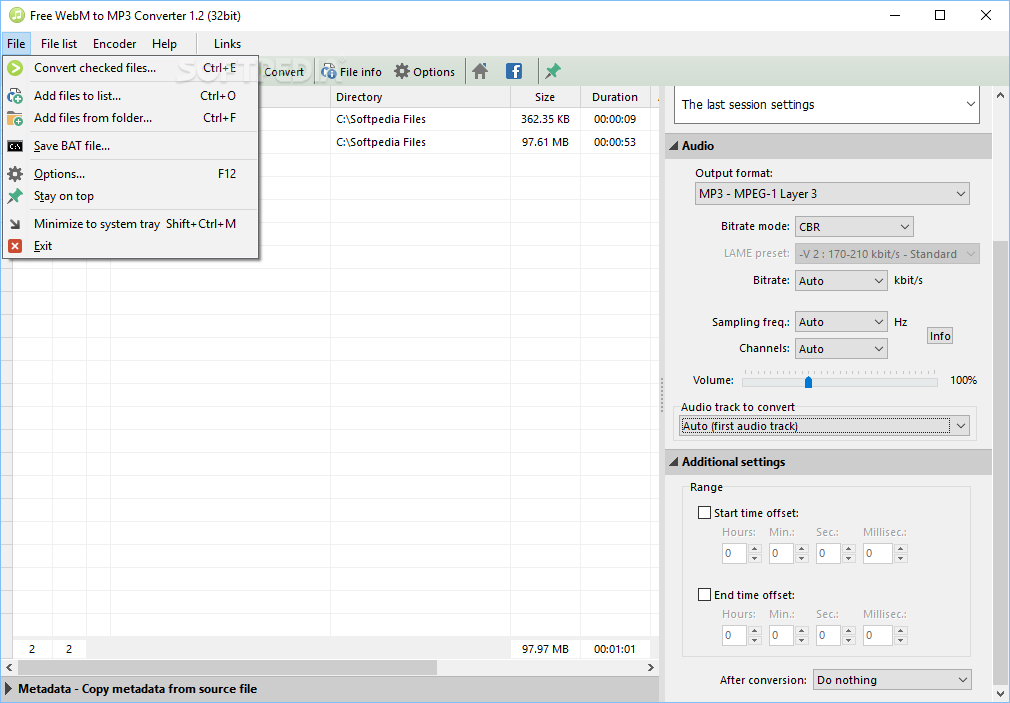
Task: Click the red Exit icon in menu
Action: [x=15, y=246]
